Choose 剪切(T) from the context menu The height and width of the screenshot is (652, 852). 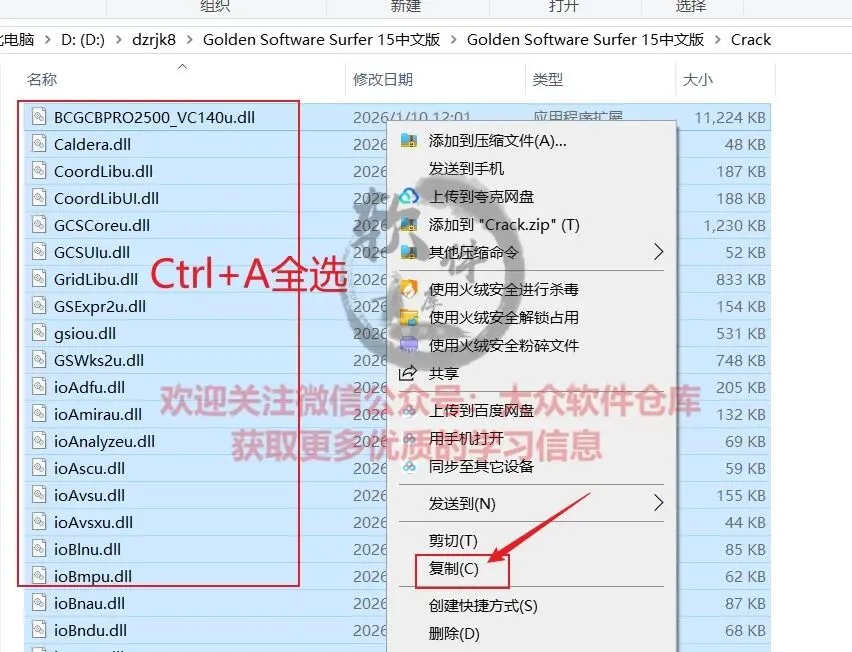click(x=453, y=541)
